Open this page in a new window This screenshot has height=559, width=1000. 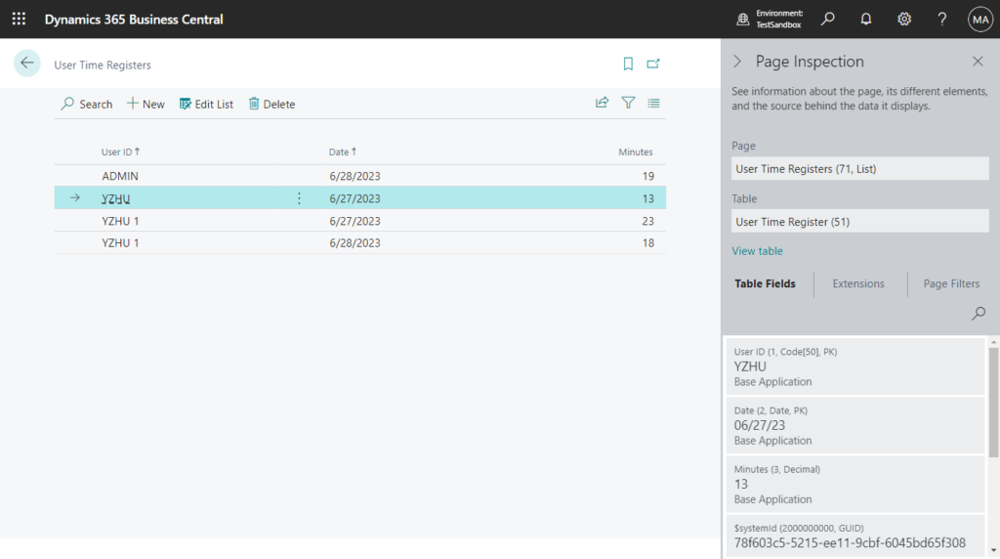[x=653, y=64]
